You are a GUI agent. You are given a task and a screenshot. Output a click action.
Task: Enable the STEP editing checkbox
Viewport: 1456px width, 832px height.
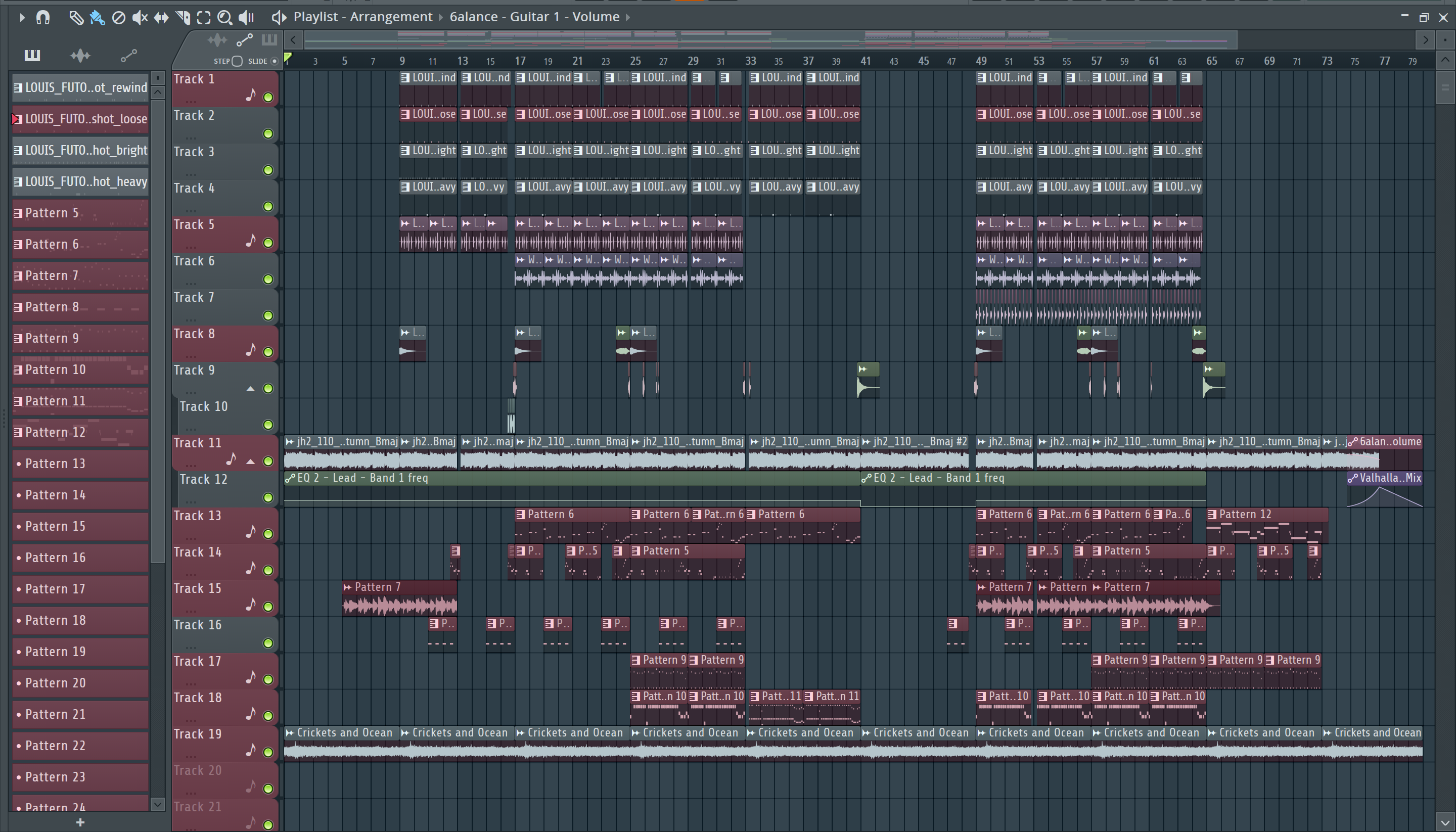(237, 61)
